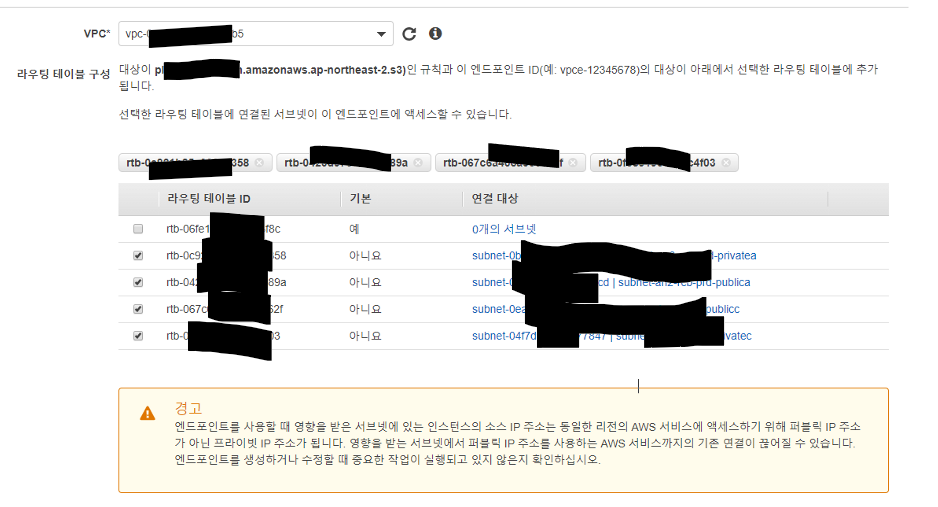
Task: Check the rtb-06fe1 default route table
Action: [x=138, y=229]
